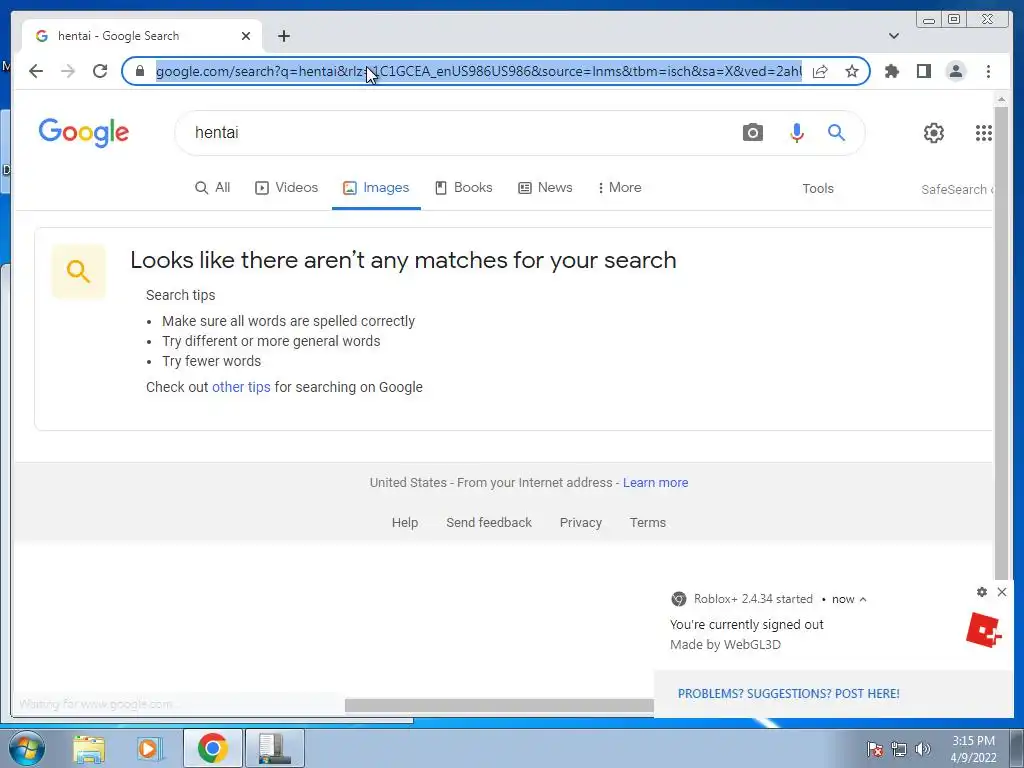
Task: Open the Terms footer link
Action: (647, 522)
